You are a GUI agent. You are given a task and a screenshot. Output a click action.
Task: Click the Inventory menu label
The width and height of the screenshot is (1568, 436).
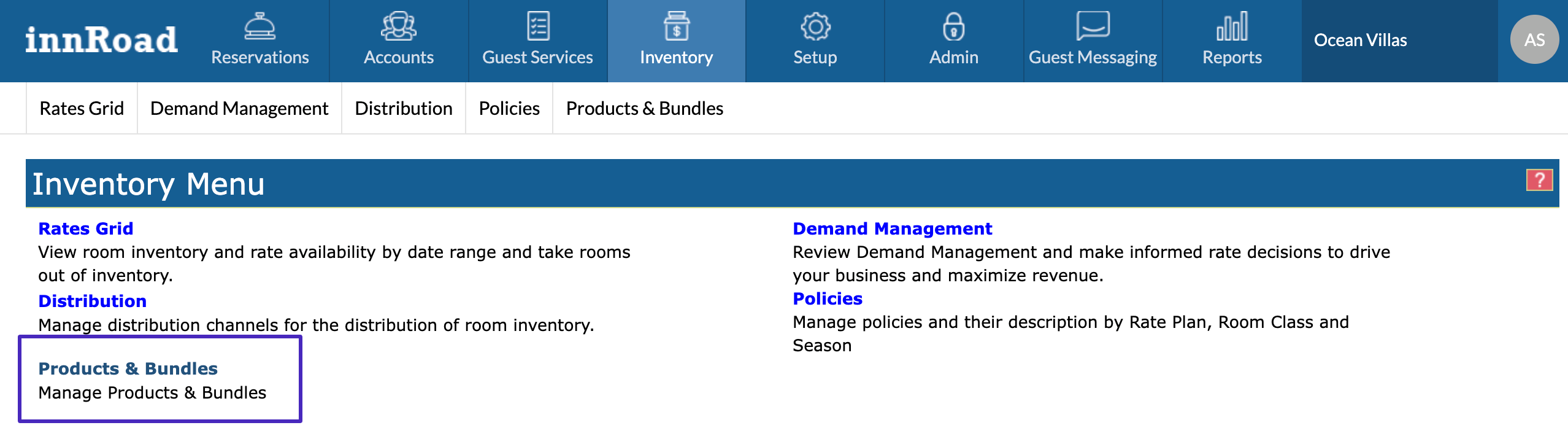pyautogui.click(x=677, y=58)
